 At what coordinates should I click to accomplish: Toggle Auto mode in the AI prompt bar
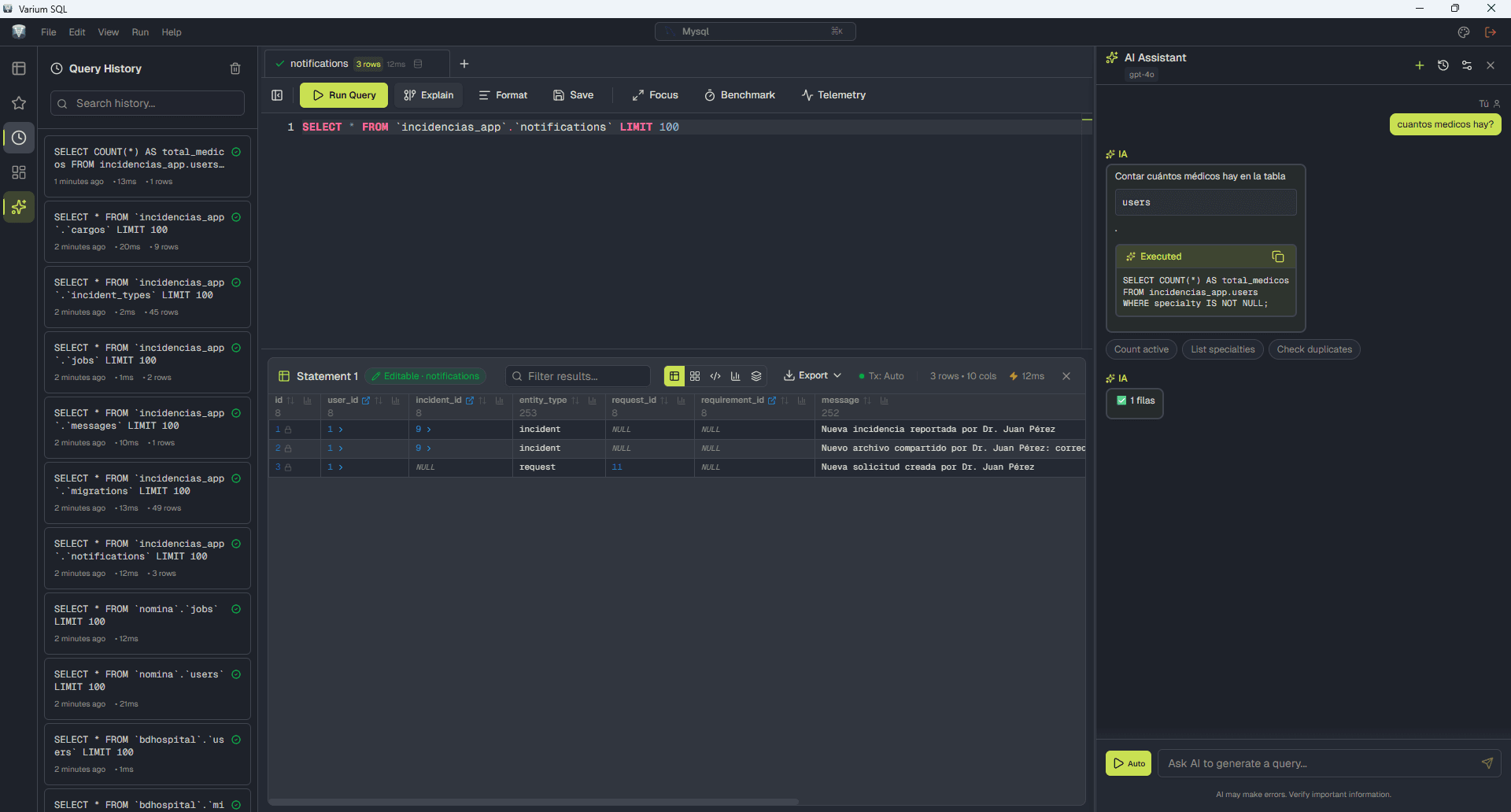1129,763
